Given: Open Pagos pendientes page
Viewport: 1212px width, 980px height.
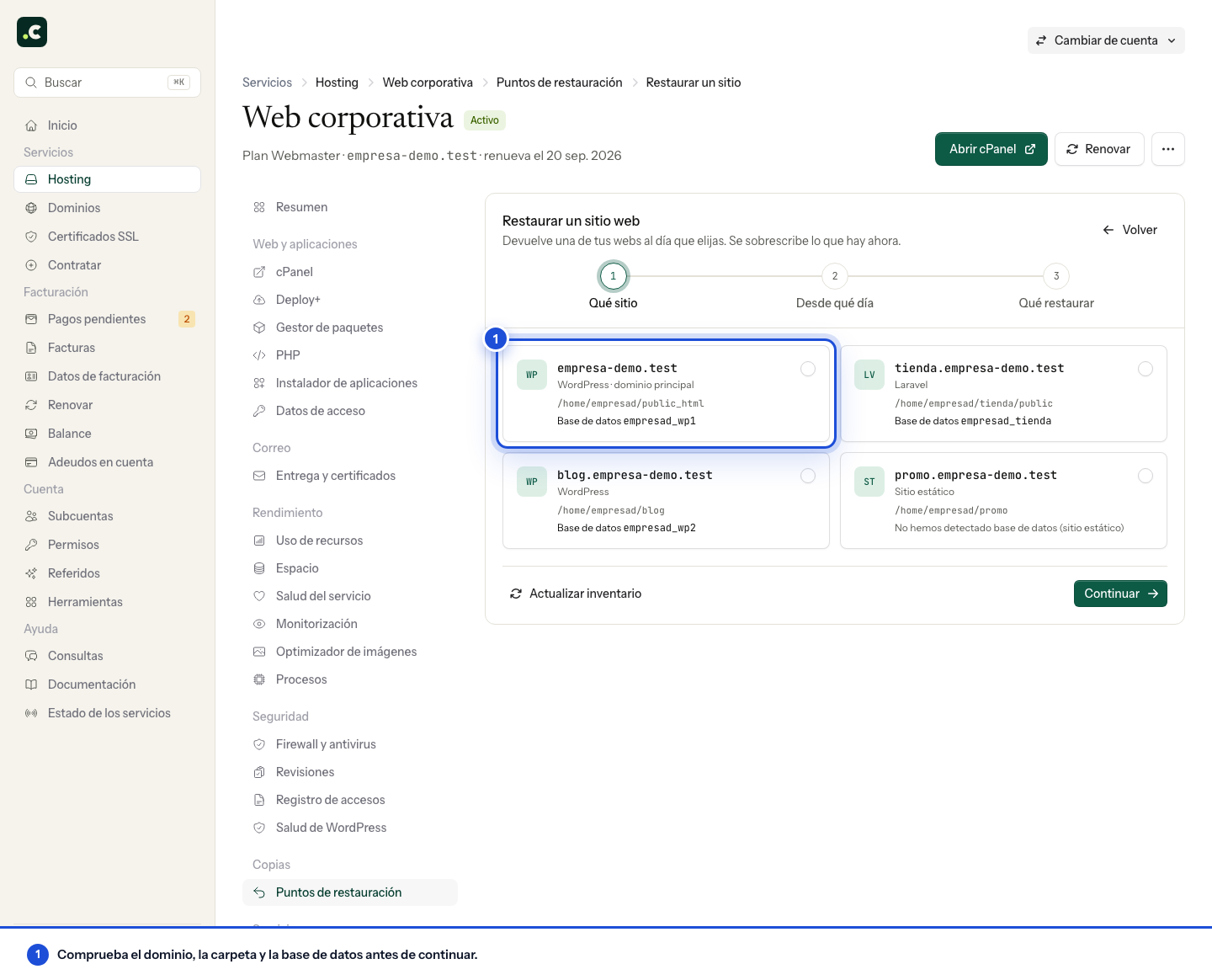Looking at the screenshot, I should (x=107, y=319).
